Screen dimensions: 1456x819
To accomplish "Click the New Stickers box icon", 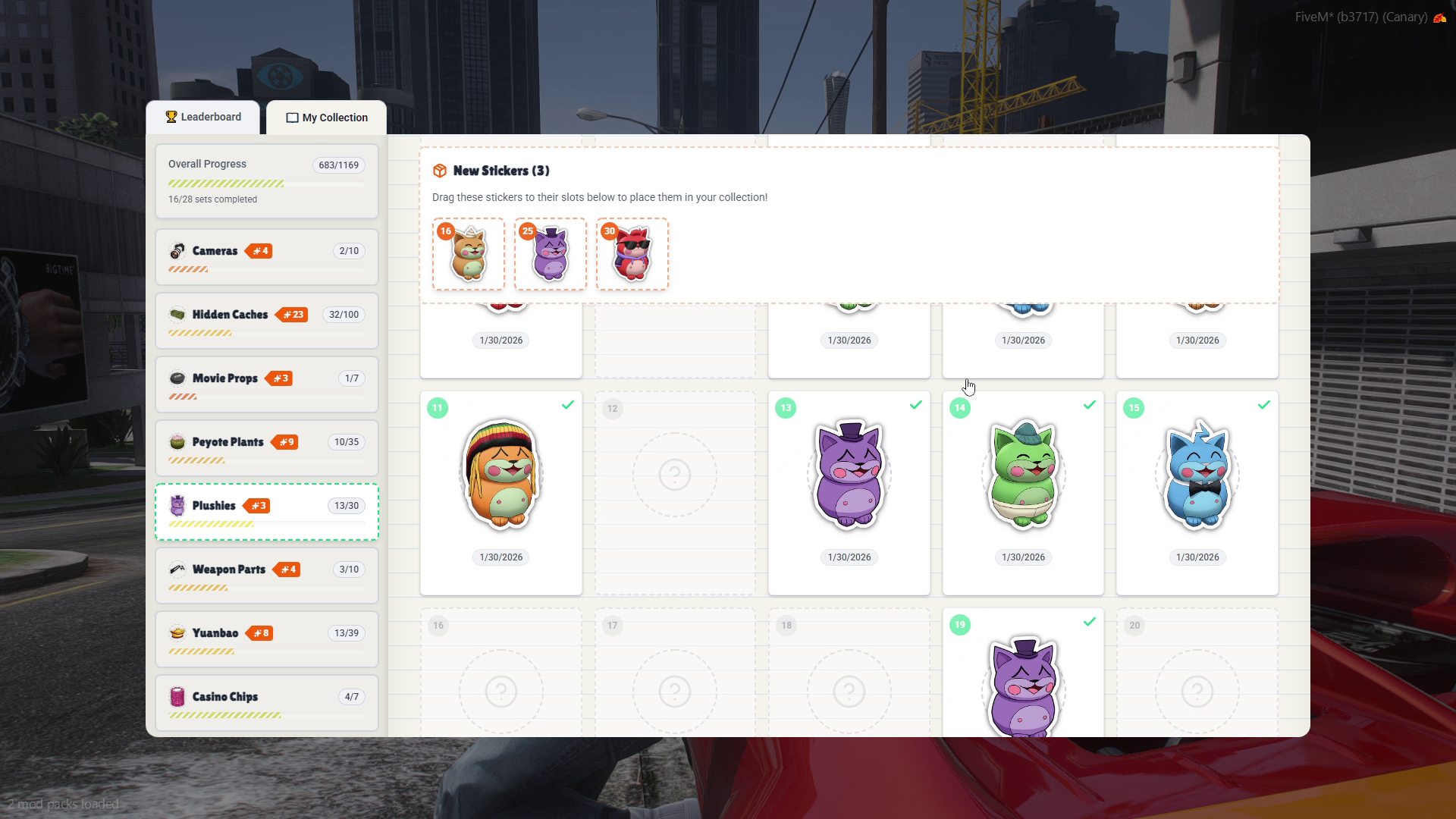I will [x=440, y=171].
